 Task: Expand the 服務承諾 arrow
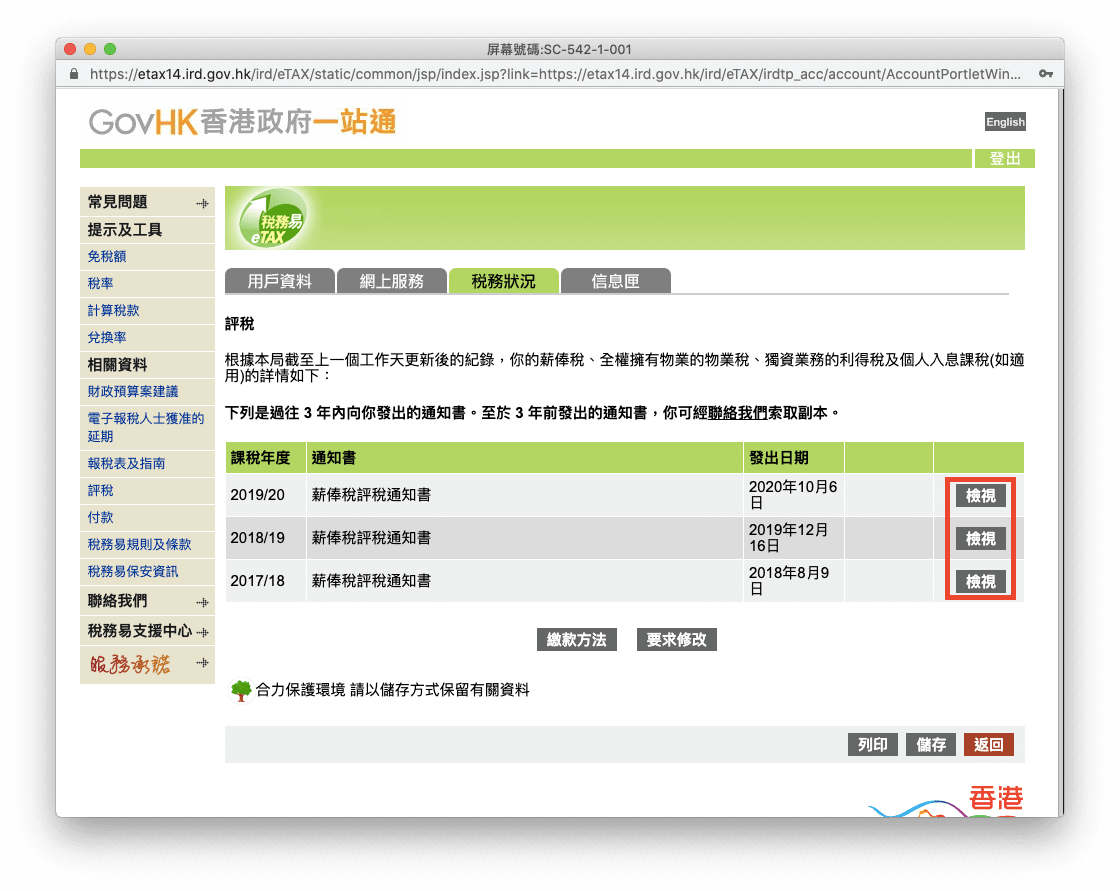click(x=202, y=663)
